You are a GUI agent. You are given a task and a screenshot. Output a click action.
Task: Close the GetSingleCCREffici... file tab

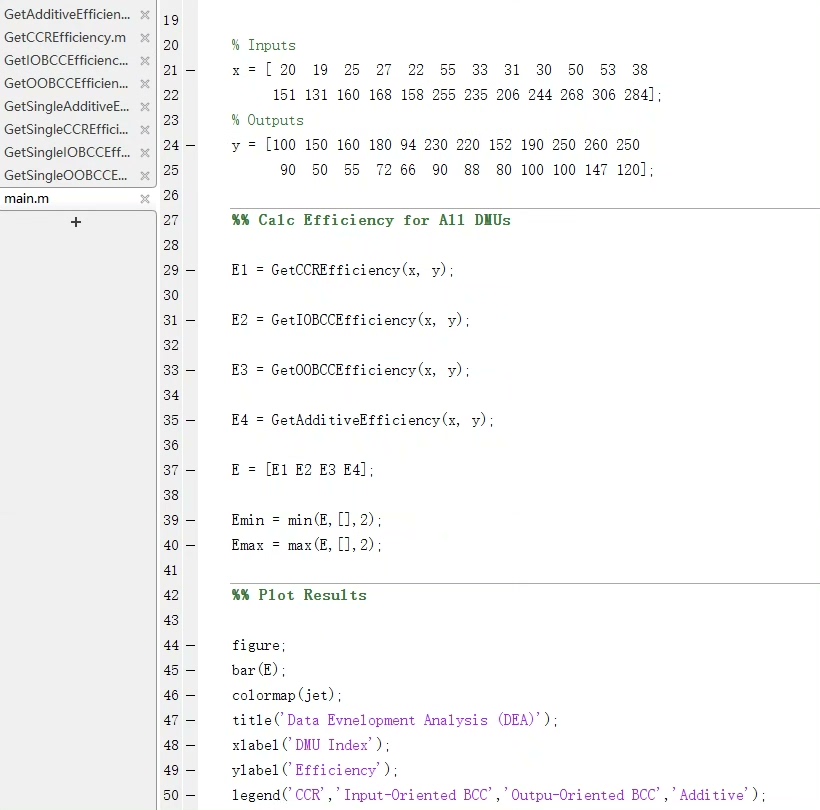(145, 130)
